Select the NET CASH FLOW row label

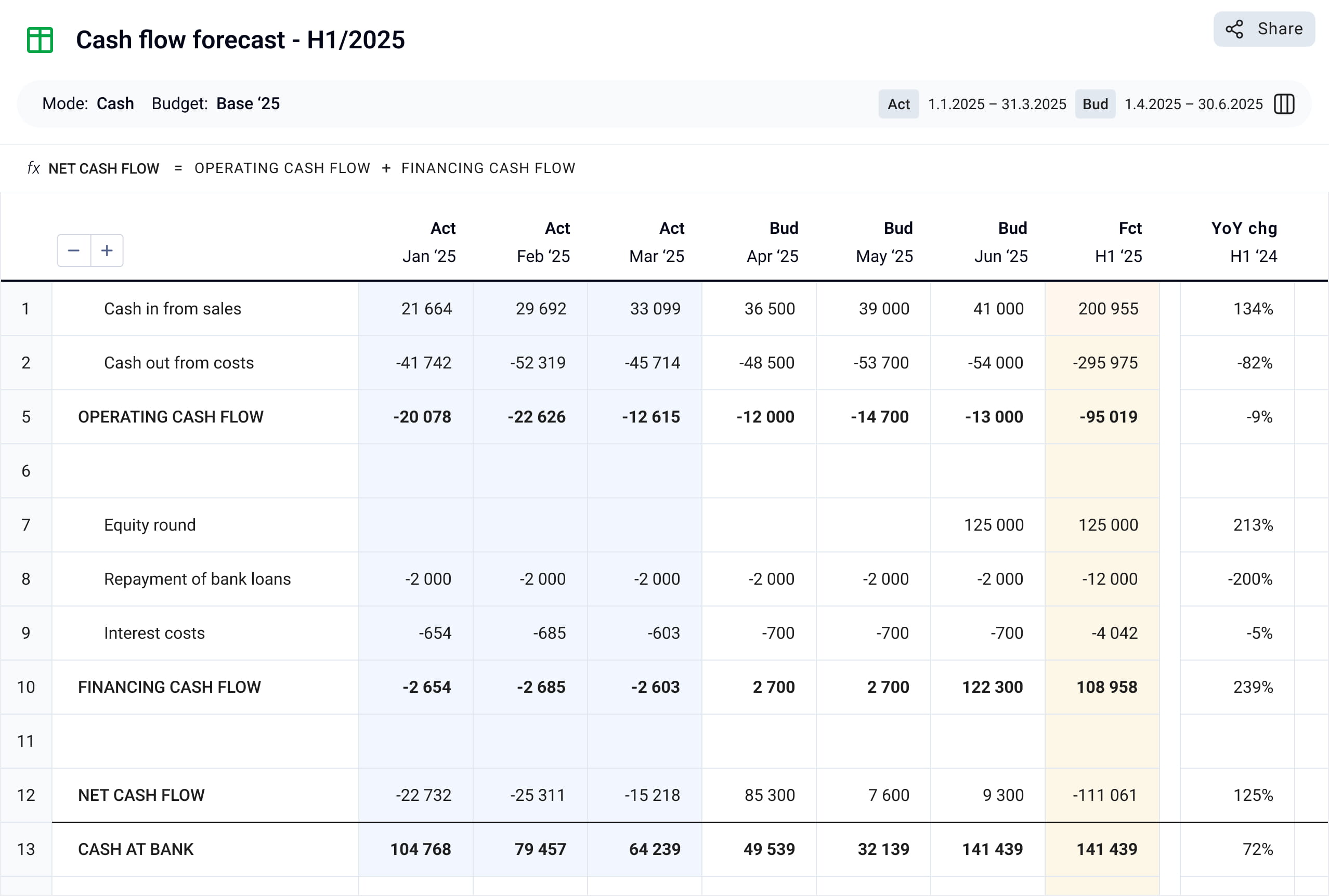click(141, 795)
